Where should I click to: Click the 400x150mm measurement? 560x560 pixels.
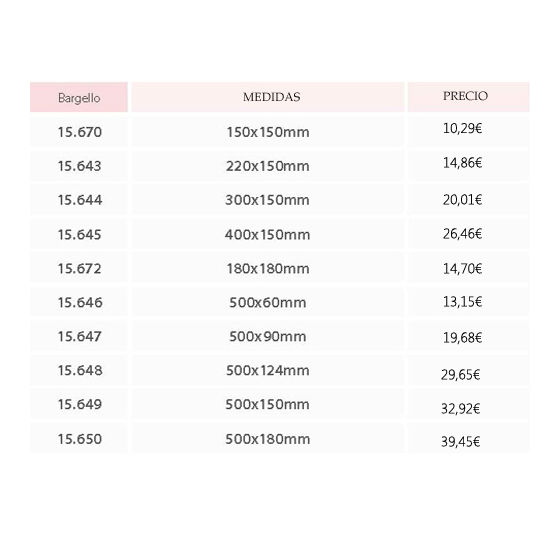click(268, 234)
